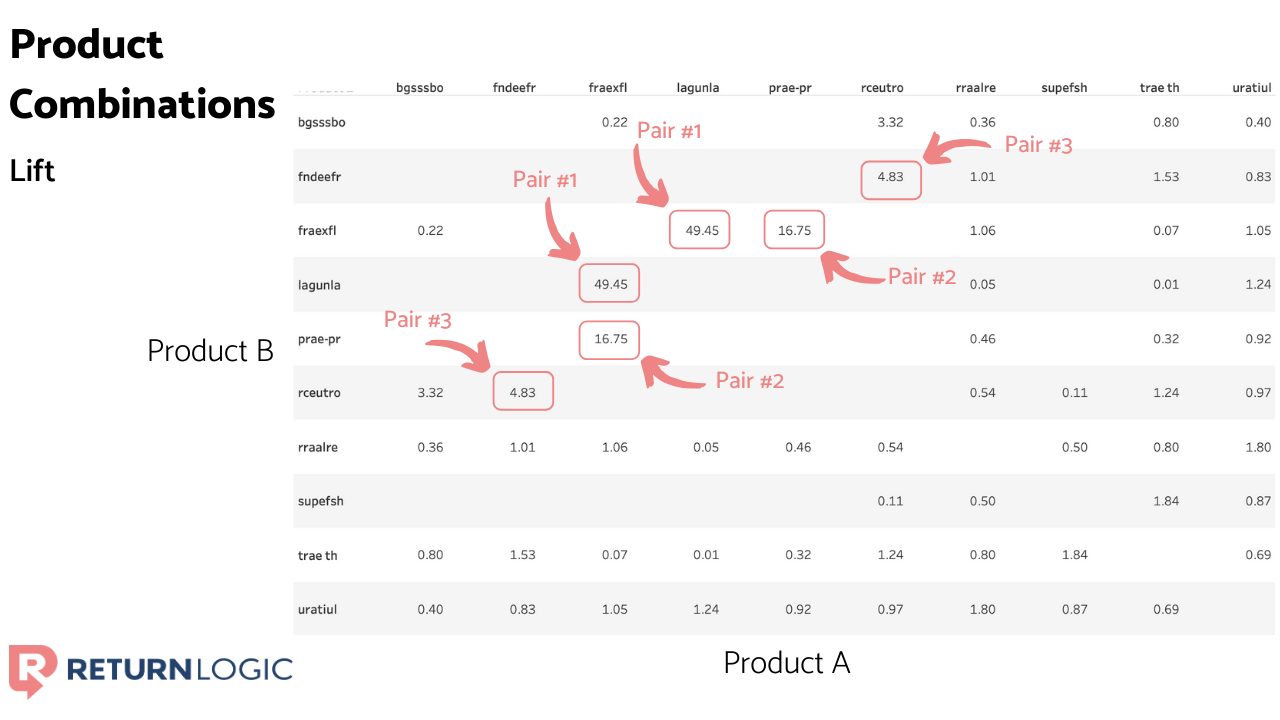Select the highlighted 4.83 cell in rceutro row
This screenshot has width=1280, height=720.
pyautogui.click(x=523, y=393)
